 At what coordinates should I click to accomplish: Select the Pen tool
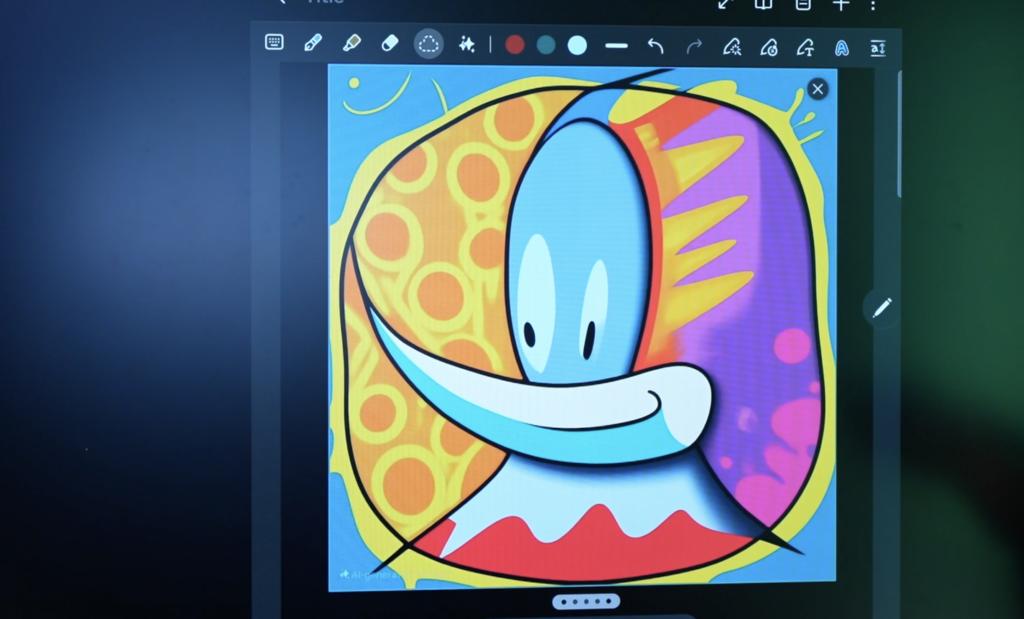click(313, 43)
